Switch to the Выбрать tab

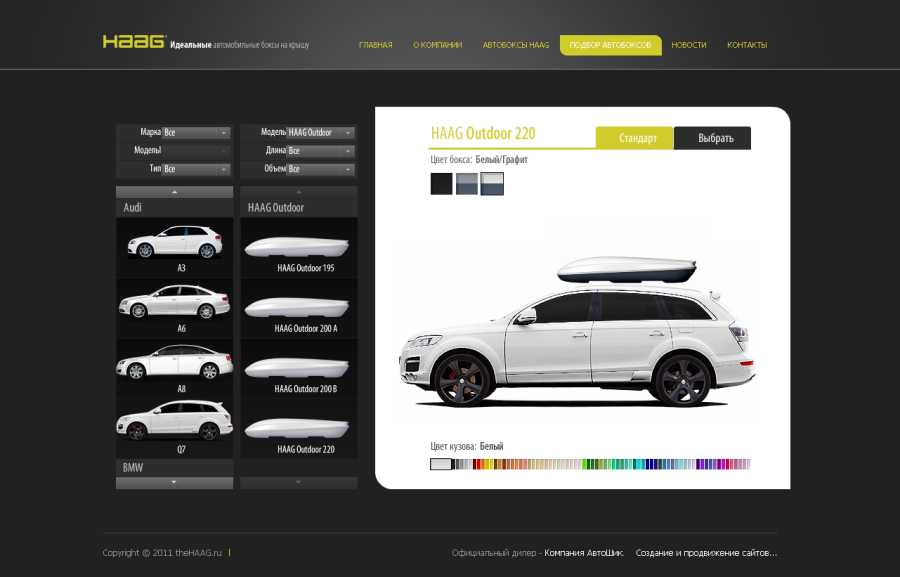pyautogui.click(x=712, y=138)
